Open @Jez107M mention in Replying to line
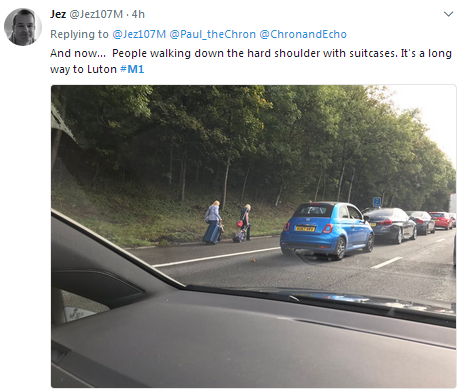This screenshot has height=391, width=458. 139,34
